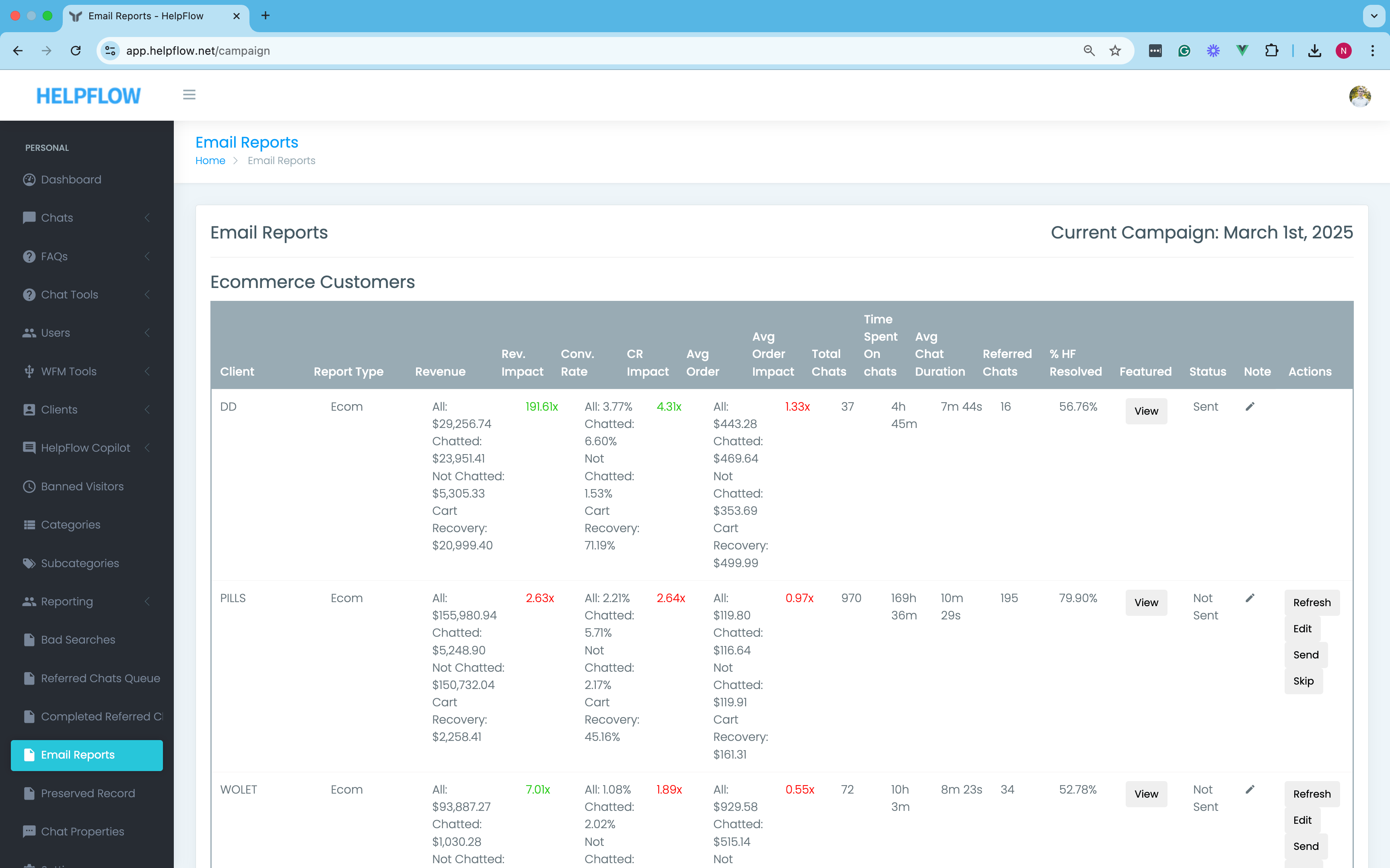Open the browser extensions puzzle icon
1390x868 pixels.
1271,51
